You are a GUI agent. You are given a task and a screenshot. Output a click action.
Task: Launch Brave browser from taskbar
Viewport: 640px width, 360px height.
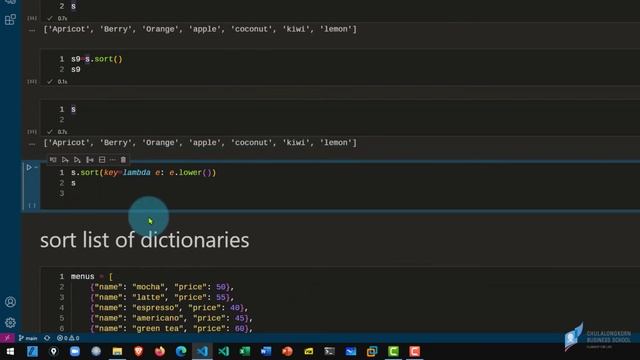(x=138, y=351)
